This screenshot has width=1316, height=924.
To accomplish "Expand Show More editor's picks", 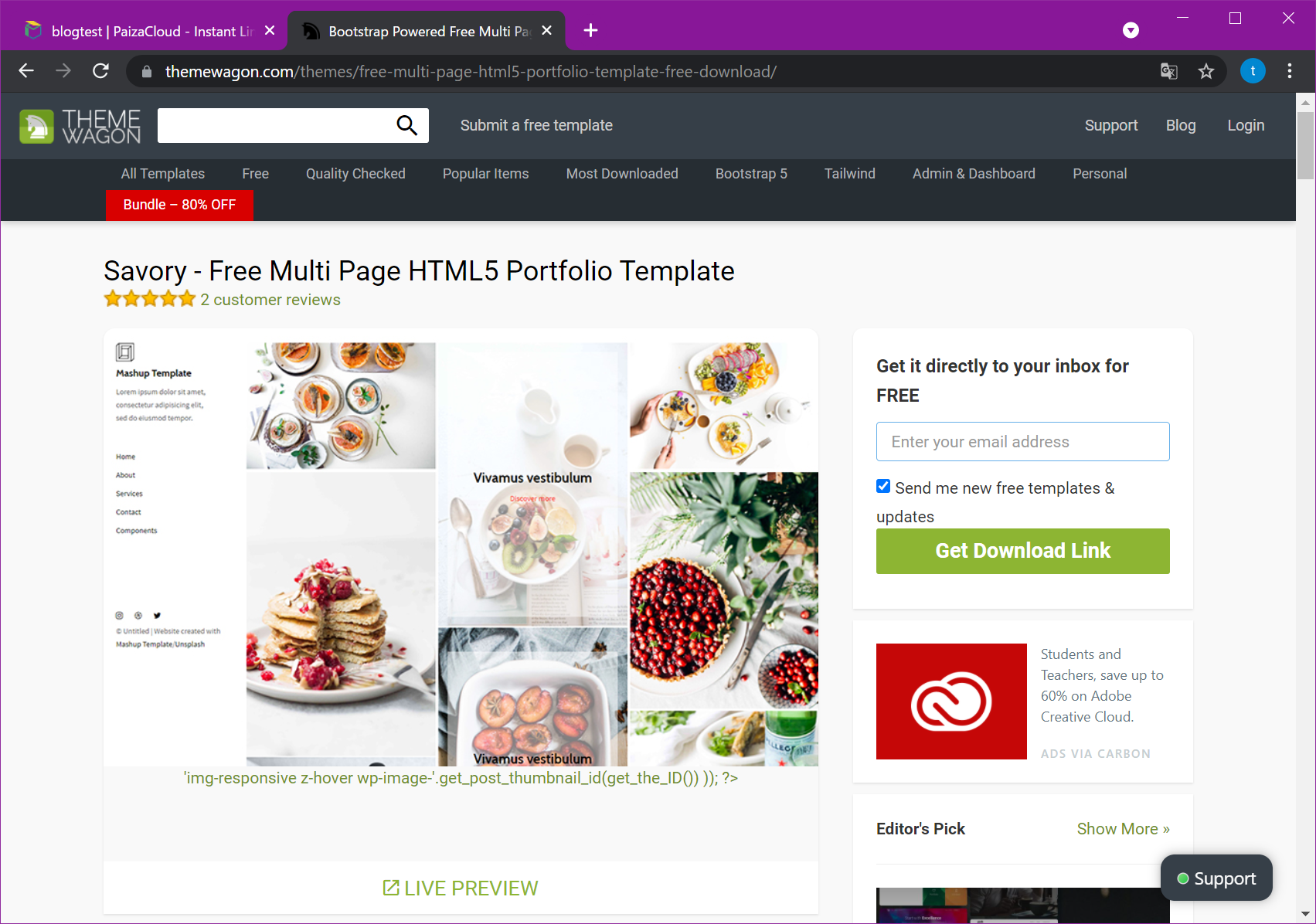I will click(1123, 828).
